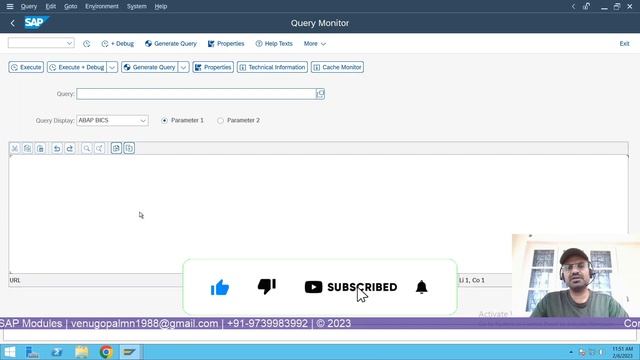Open PowerShell from the taskbar
This screenshot has height=360, width=640.
pos(57,352)
